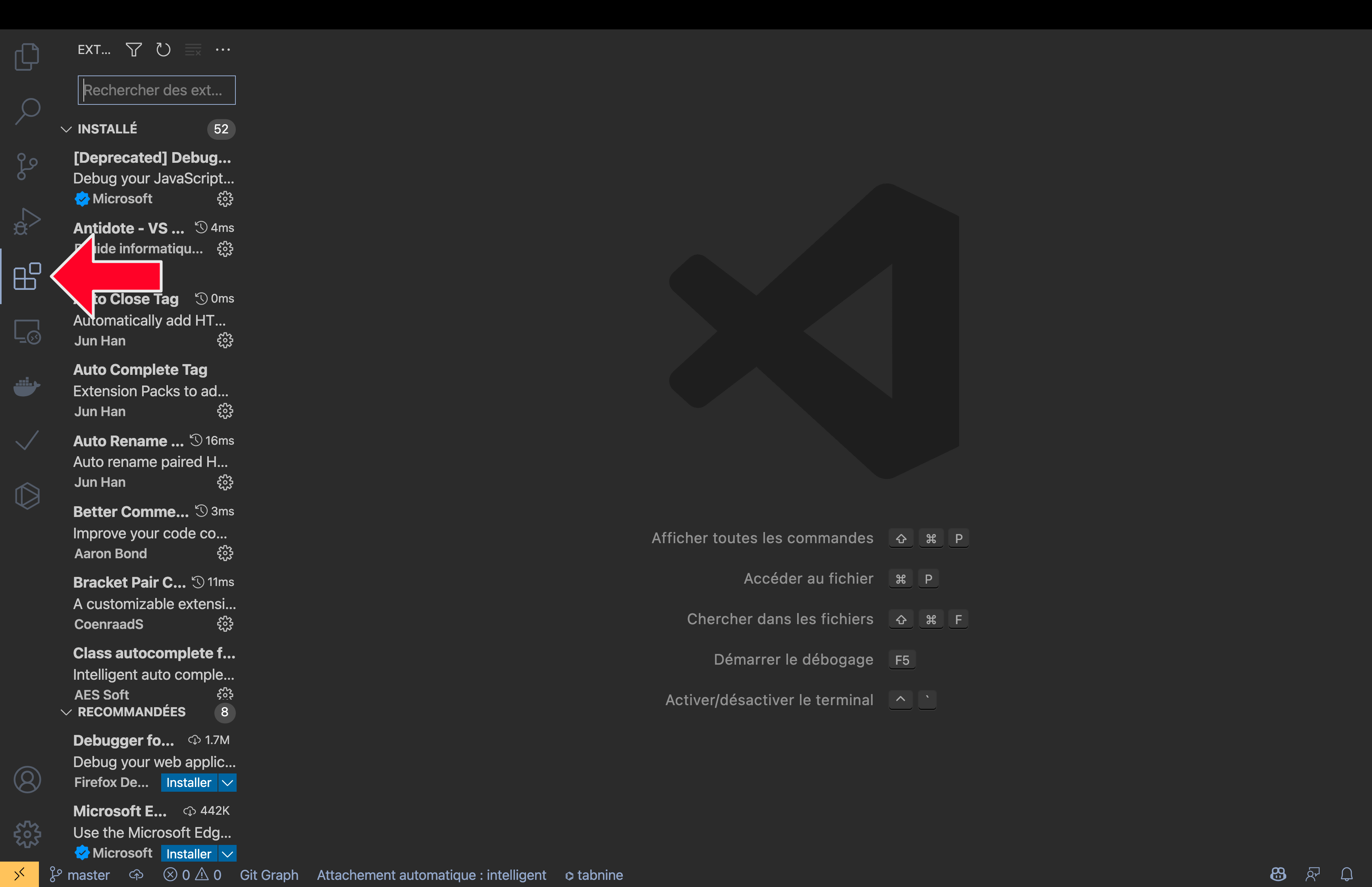Open the checkmark view in the activity bar
This screenshot has width=1372, height=887.
[27, 441]
